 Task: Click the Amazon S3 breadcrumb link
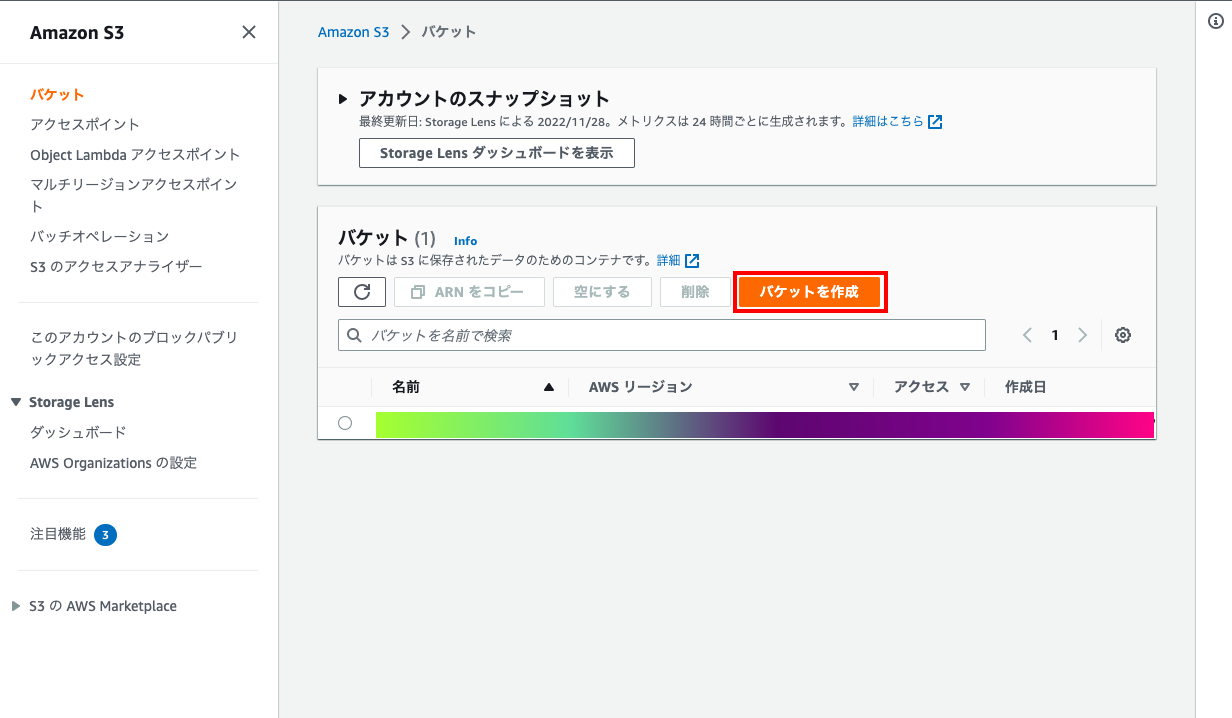[x=353, y=32]
